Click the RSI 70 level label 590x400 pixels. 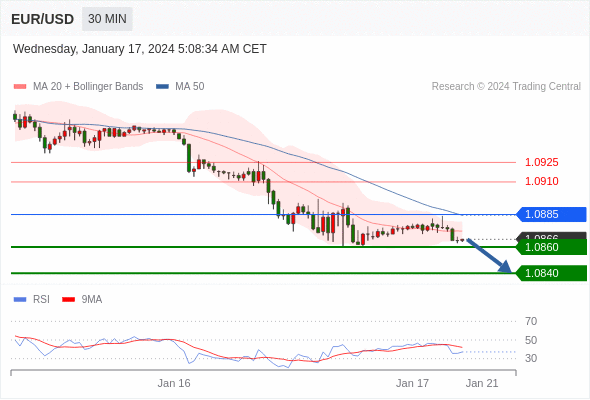(x=531, y=321)
